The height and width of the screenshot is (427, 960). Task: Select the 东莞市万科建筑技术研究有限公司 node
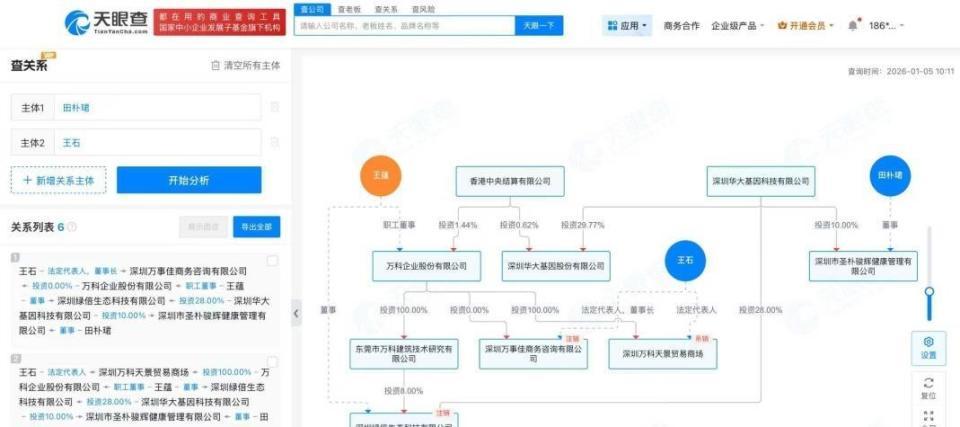pyautogui.click(x=403, y=354)
